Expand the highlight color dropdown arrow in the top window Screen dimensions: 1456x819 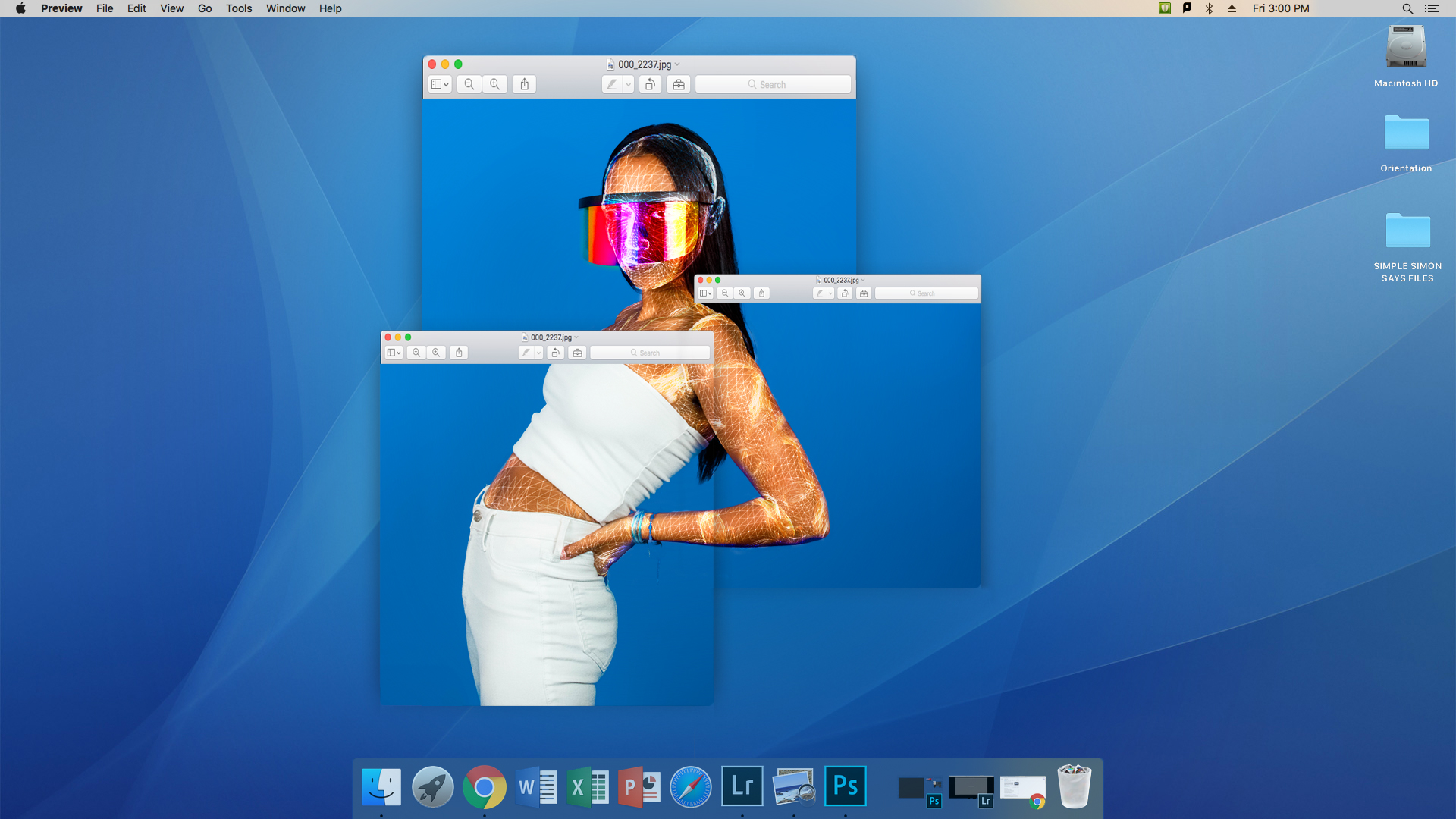tap(629, 84)
